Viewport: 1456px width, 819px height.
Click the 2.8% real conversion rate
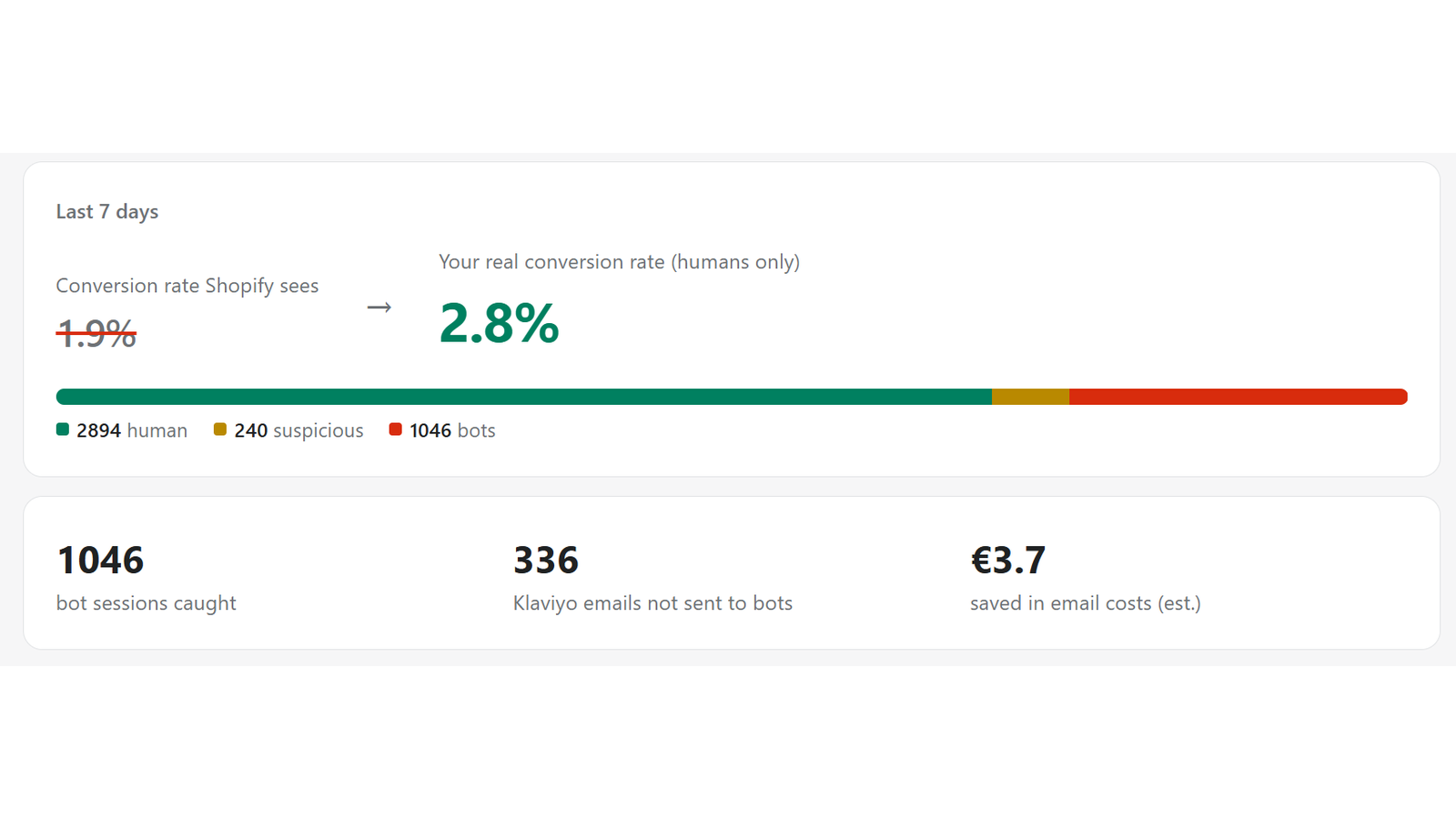499,323
